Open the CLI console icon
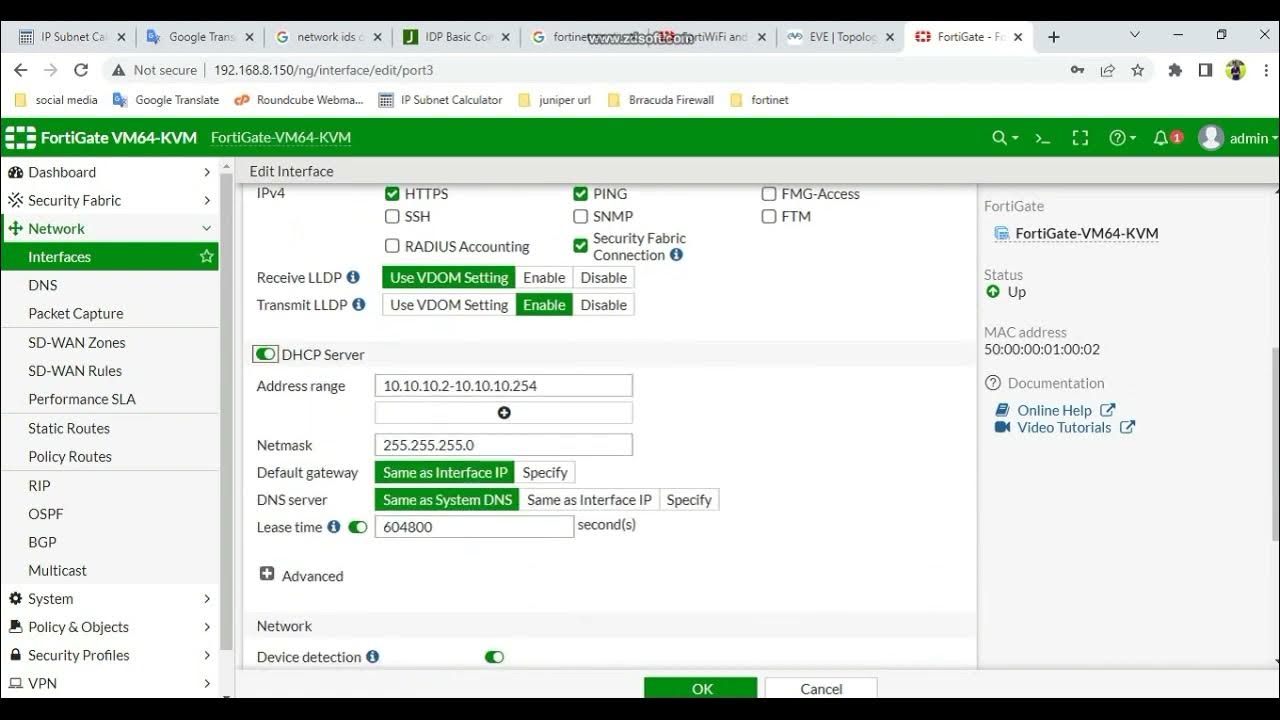The image size is (1280, 720). (x=1042, y=138)
